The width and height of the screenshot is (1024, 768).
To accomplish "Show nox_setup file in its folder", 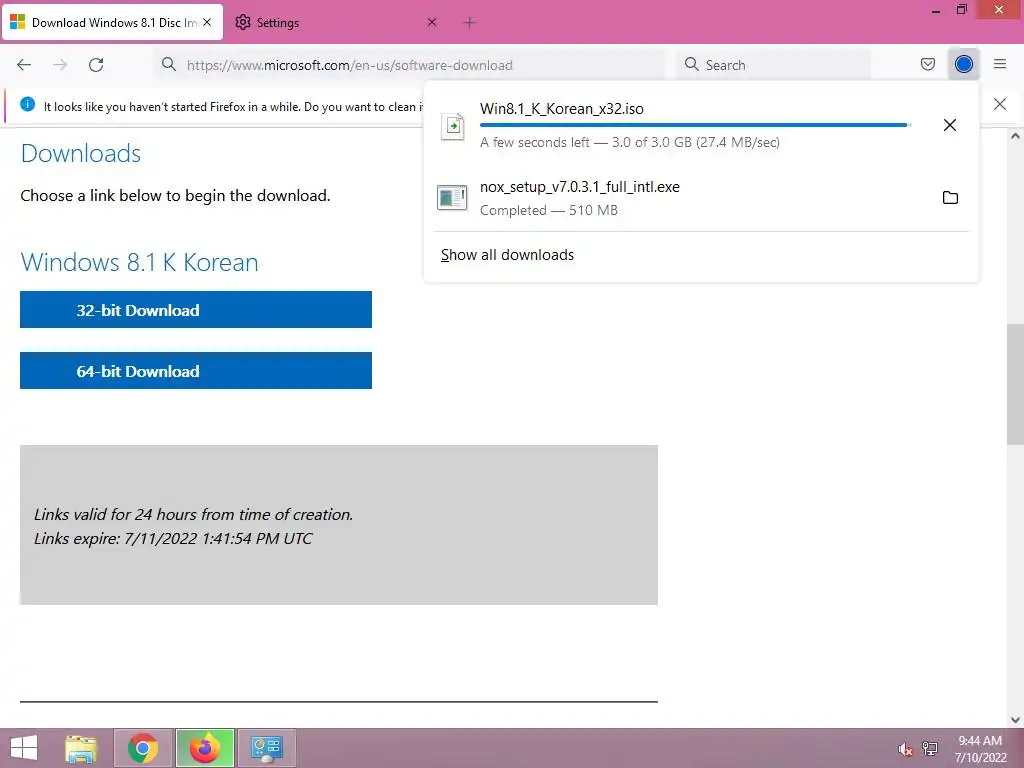I will tap(950, 197).
